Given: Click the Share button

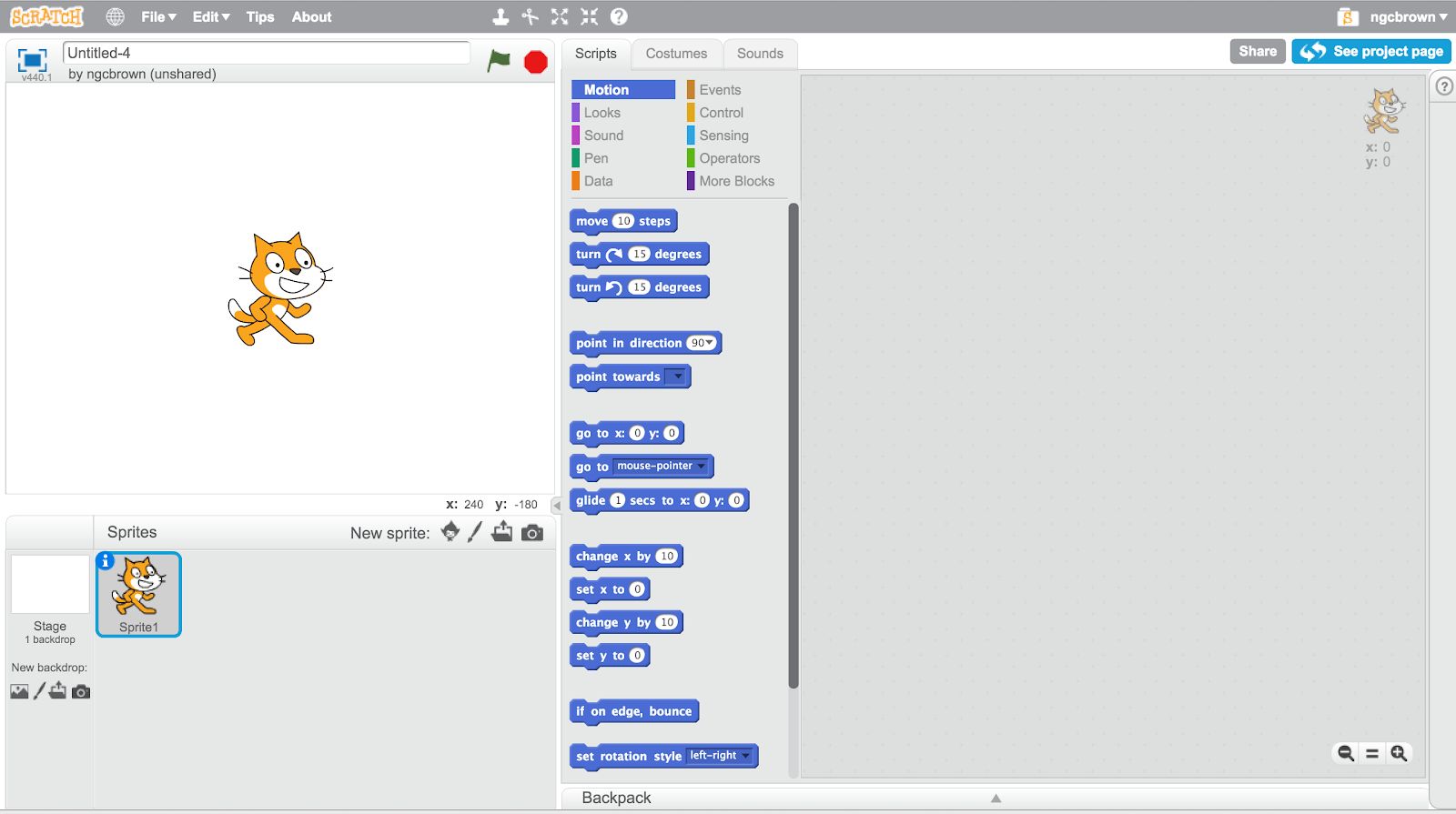Looking at the screenshot, I should (x=1258, y=51).
